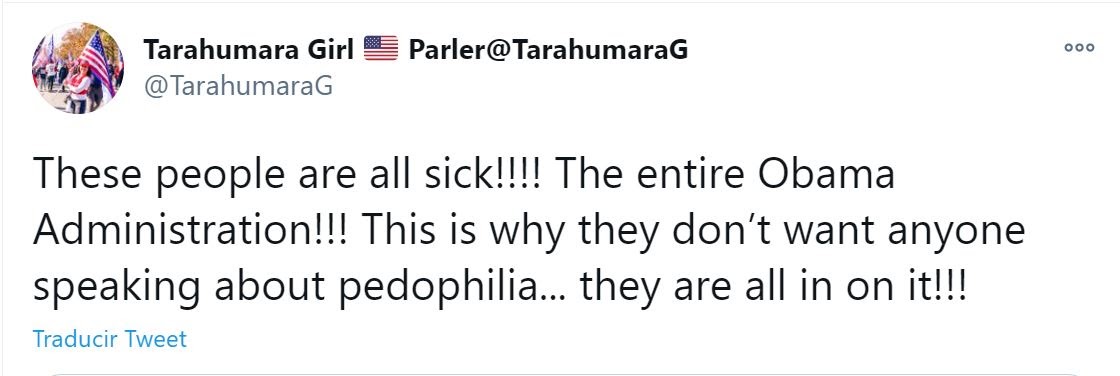Click the Parler@TarahumaraG name text
Screen dimensions: 1120x376
548,49
